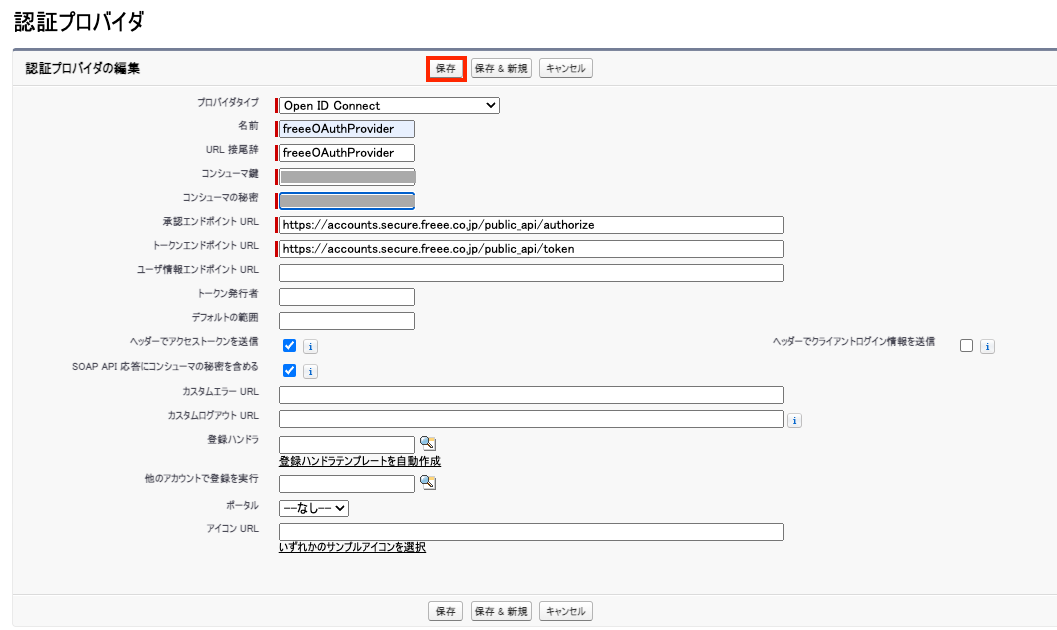Viewport: 1057px width, 630px height.
Task: Open the プロバイダタイプ dropdown
Action: [389, 105]
